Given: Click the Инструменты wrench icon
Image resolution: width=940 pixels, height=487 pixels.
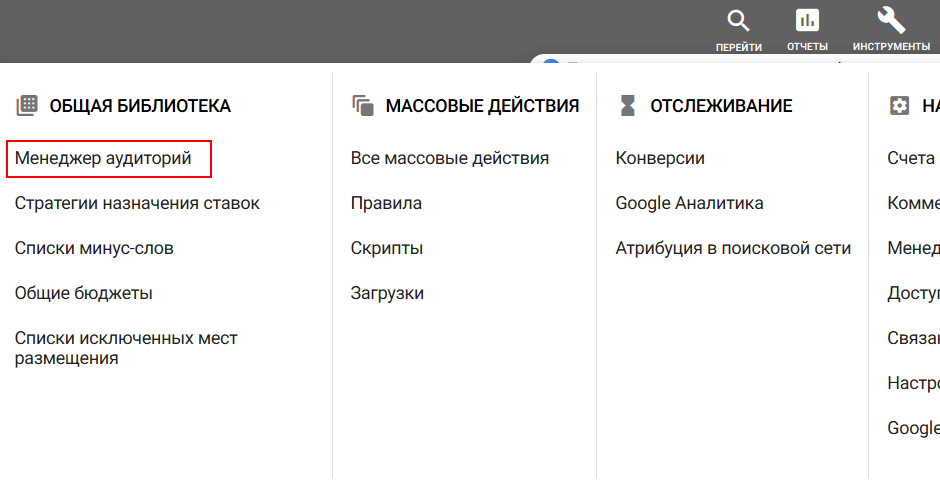Looking at the screenshot, I should pyautogui.click(x=890, y=21).
